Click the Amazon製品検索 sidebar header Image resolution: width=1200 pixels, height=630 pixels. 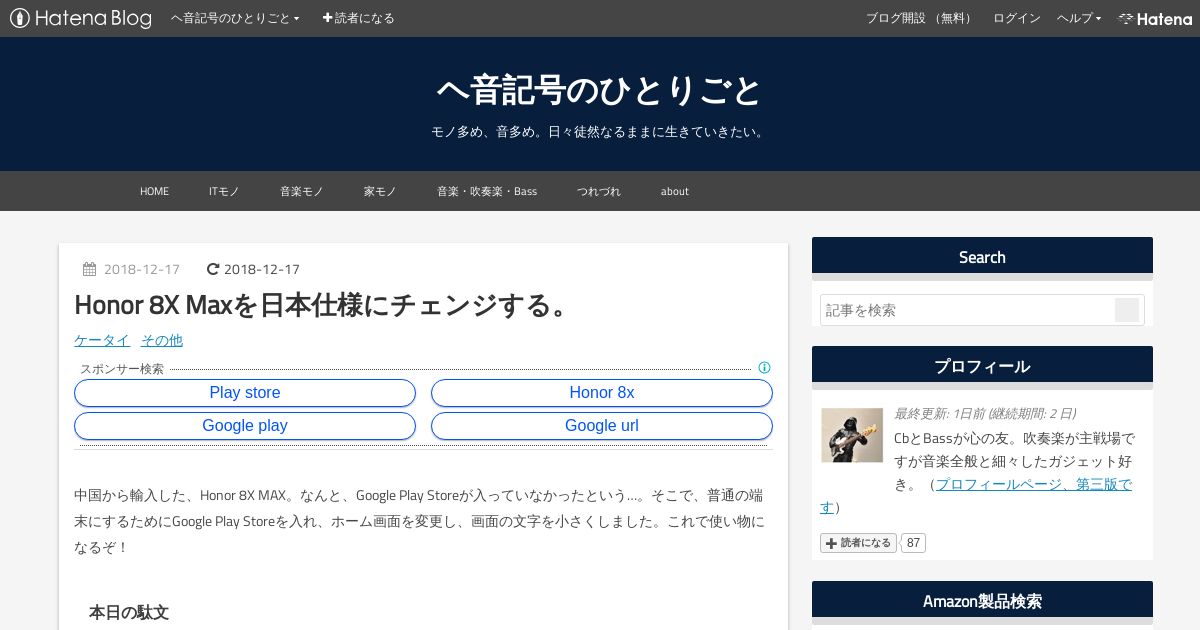(982, 601)
